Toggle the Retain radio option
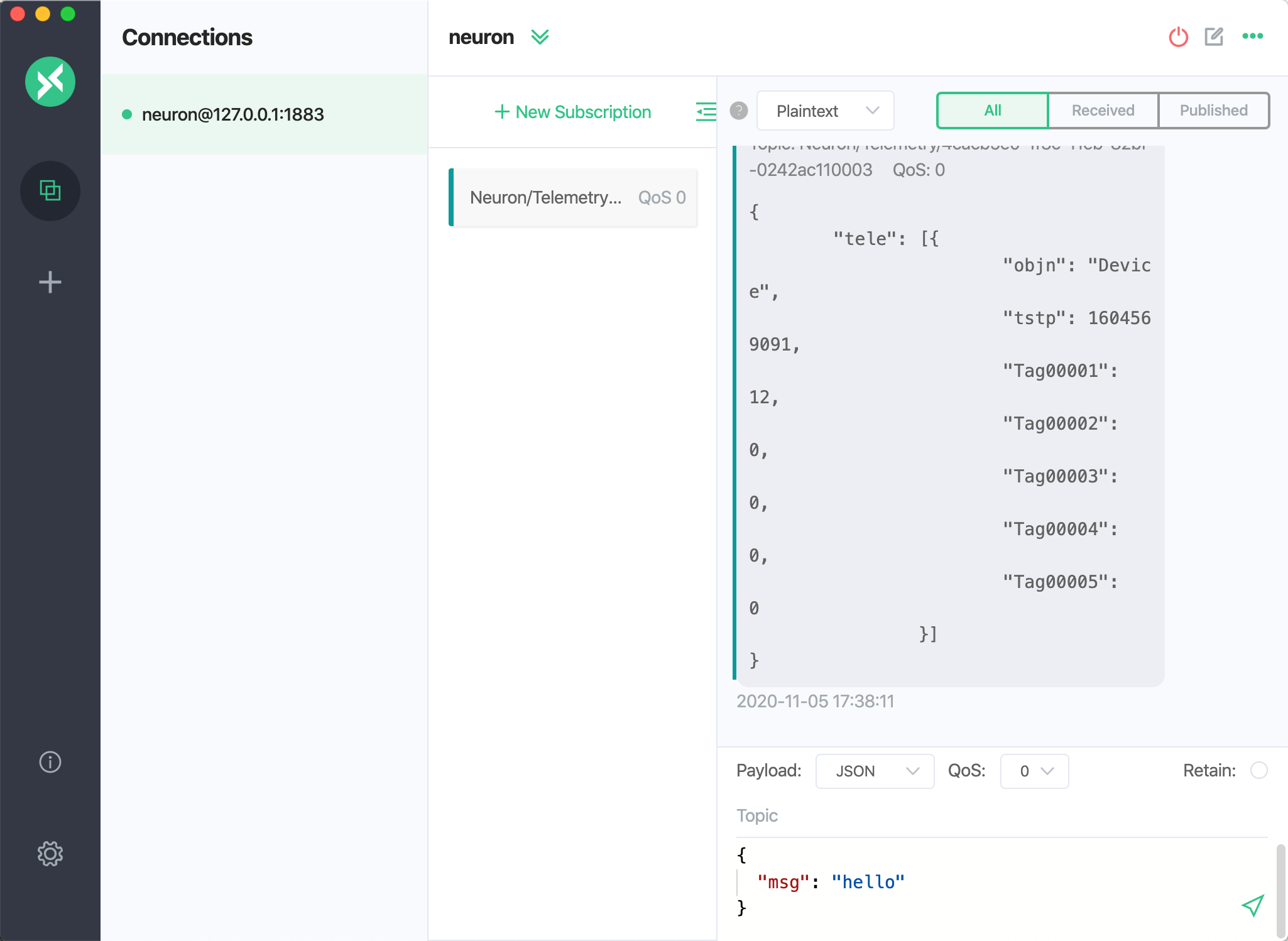The image size is (1288, 941). (x=1259, y=770)
